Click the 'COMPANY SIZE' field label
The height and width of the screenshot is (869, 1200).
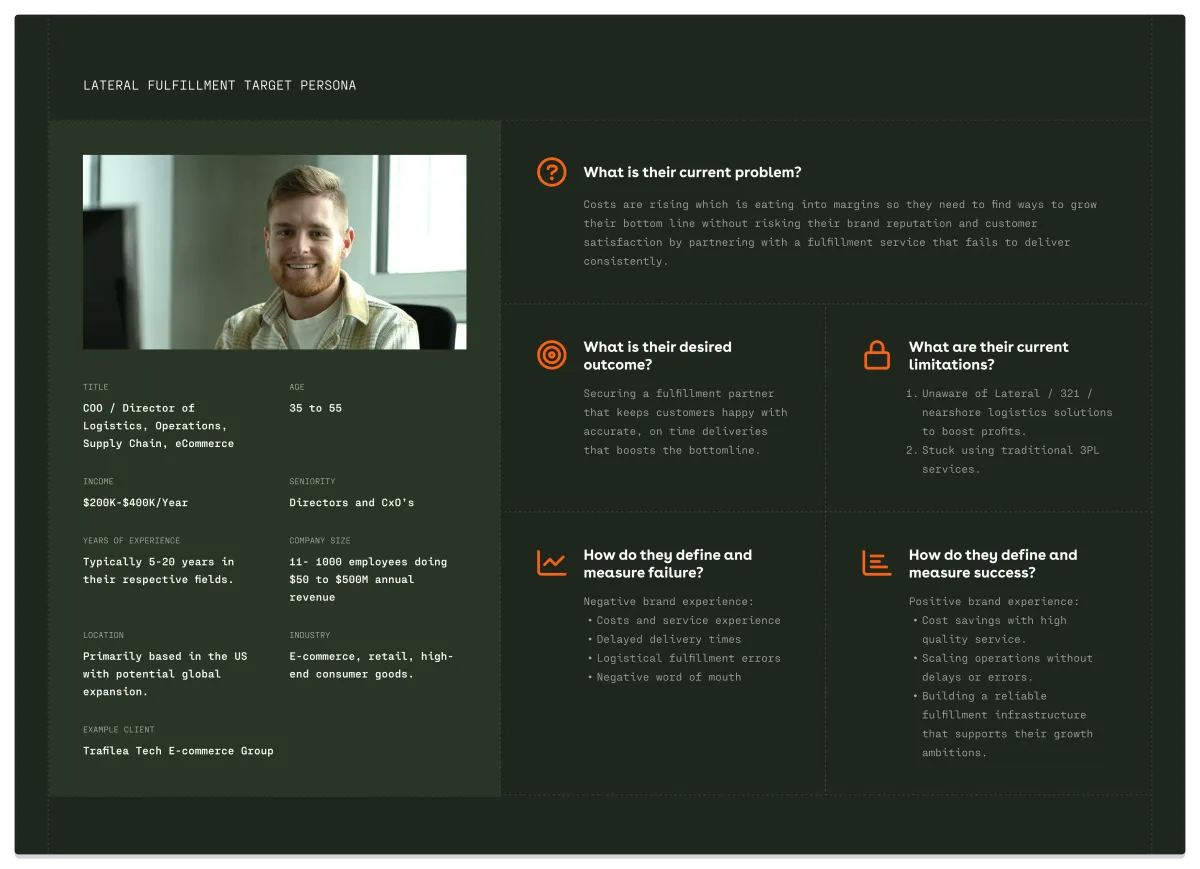pos(320,540)
